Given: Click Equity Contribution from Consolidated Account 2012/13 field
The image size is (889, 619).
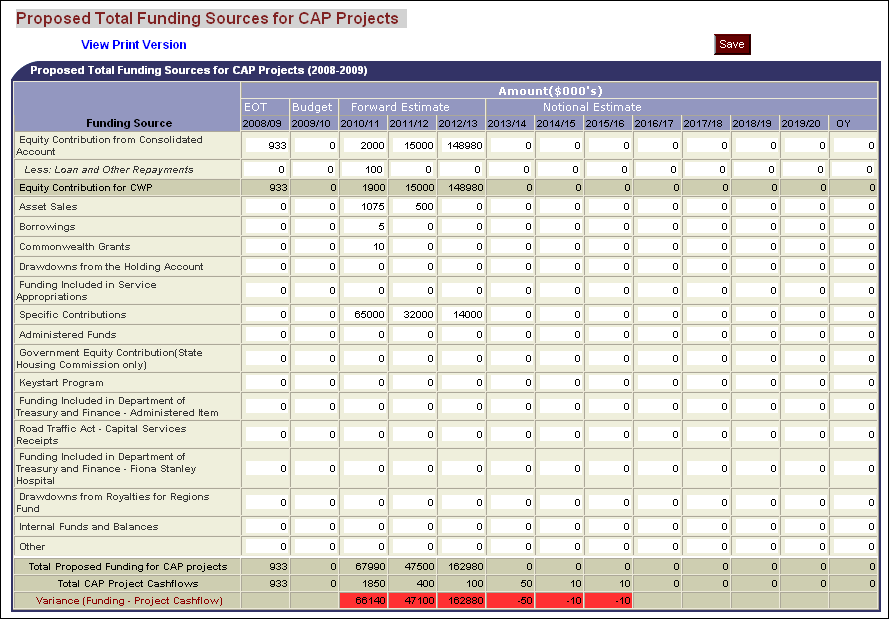Looking at the screenshot, I should tap(461, 146).
